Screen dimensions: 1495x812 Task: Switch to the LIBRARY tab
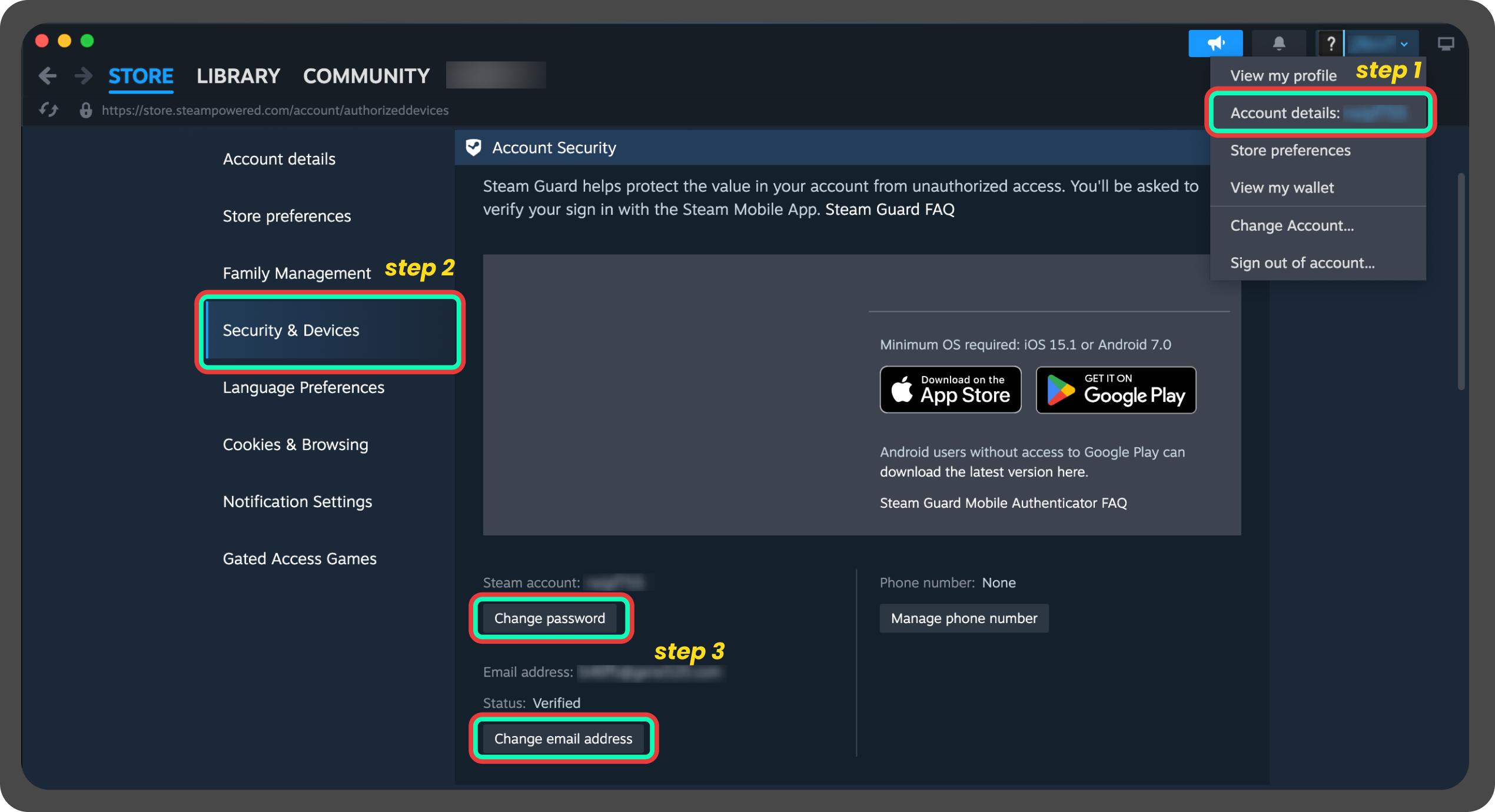[x=238, y=76]
